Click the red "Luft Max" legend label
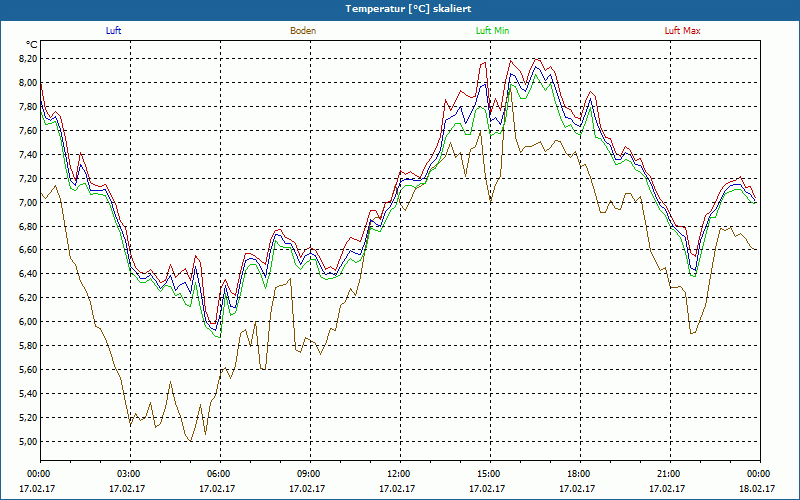 682,31
